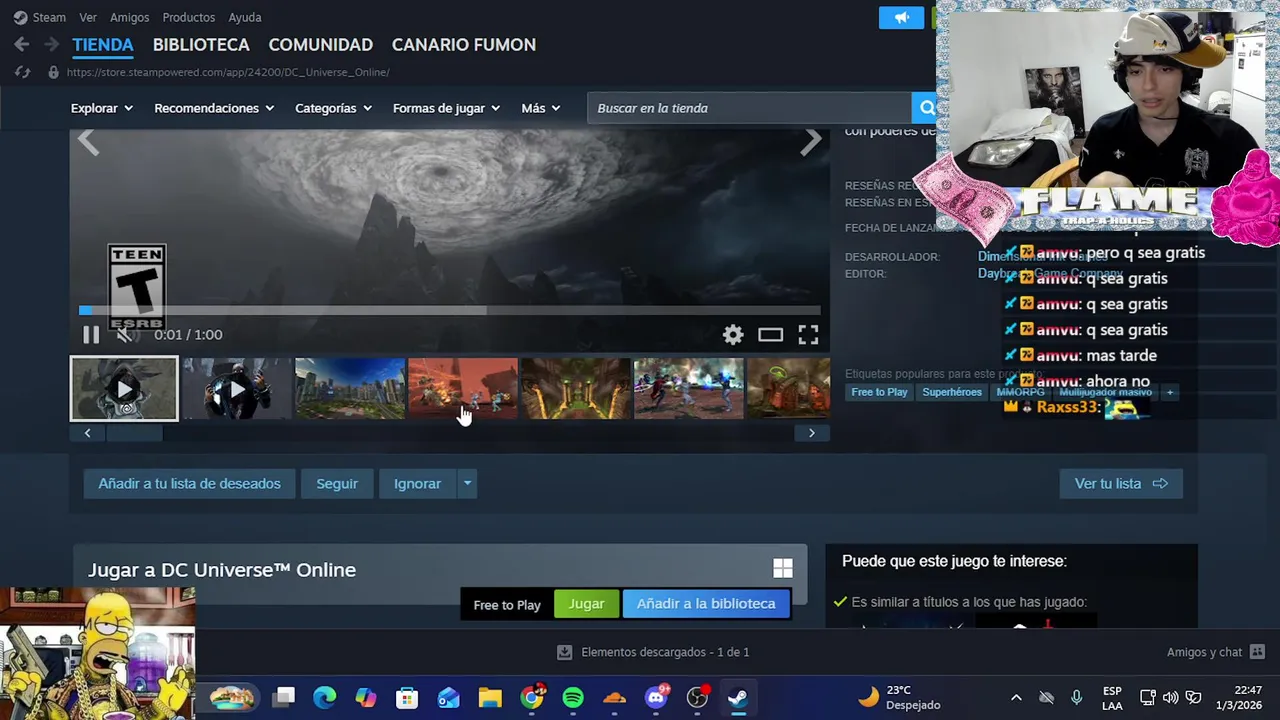Add a tag with the plus button
Screen dimensions: 1280x720
[1170, 392]
